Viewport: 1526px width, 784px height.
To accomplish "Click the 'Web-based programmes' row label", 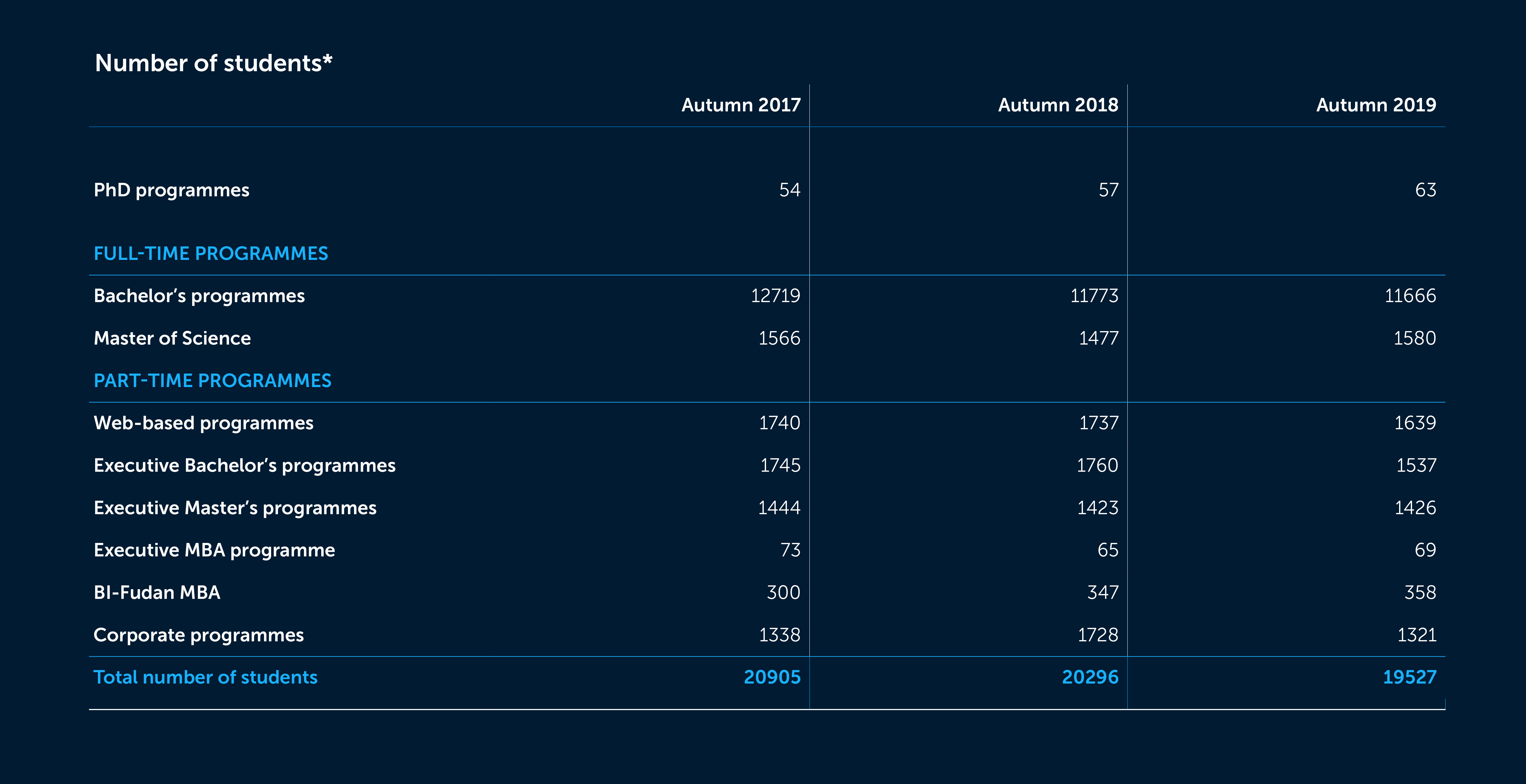I will [204, 423].
